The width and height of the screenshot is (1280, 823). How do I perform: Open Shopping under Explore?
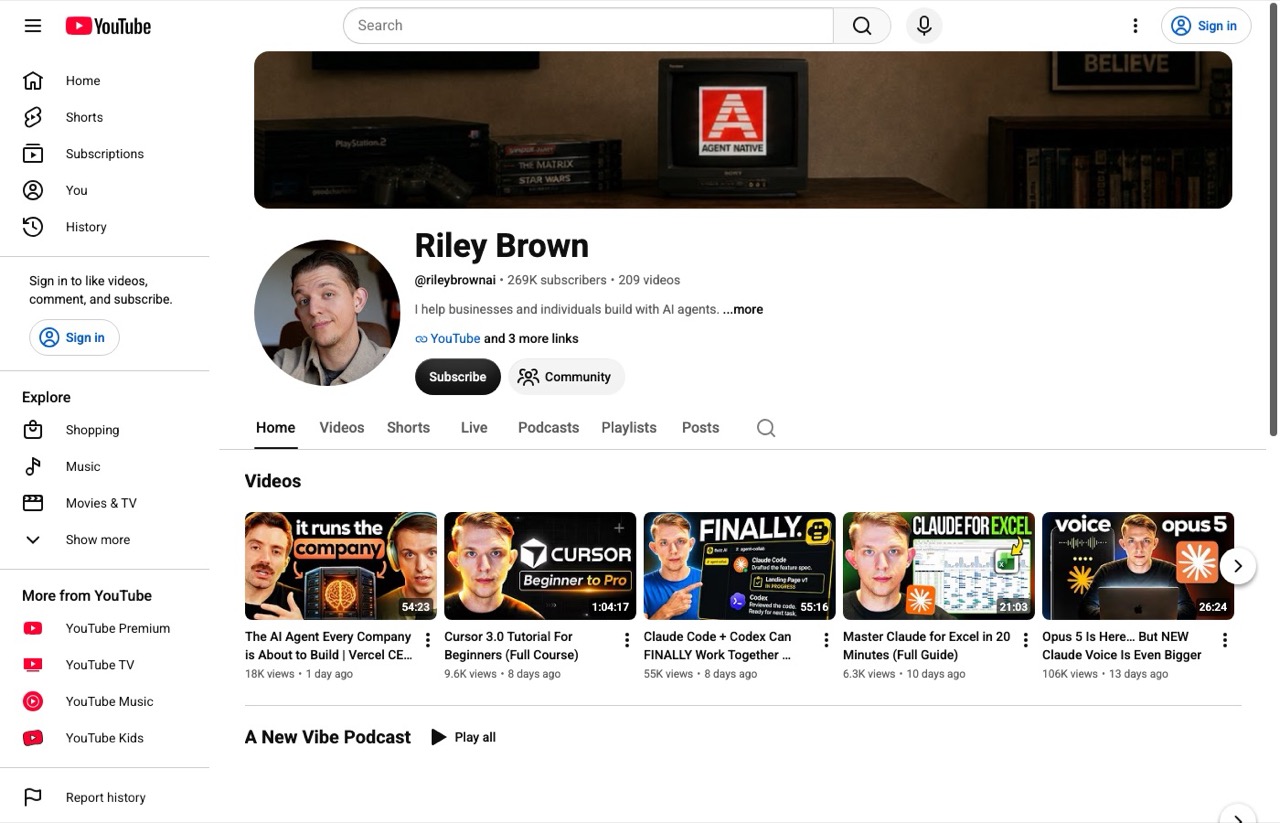(105, 430)
